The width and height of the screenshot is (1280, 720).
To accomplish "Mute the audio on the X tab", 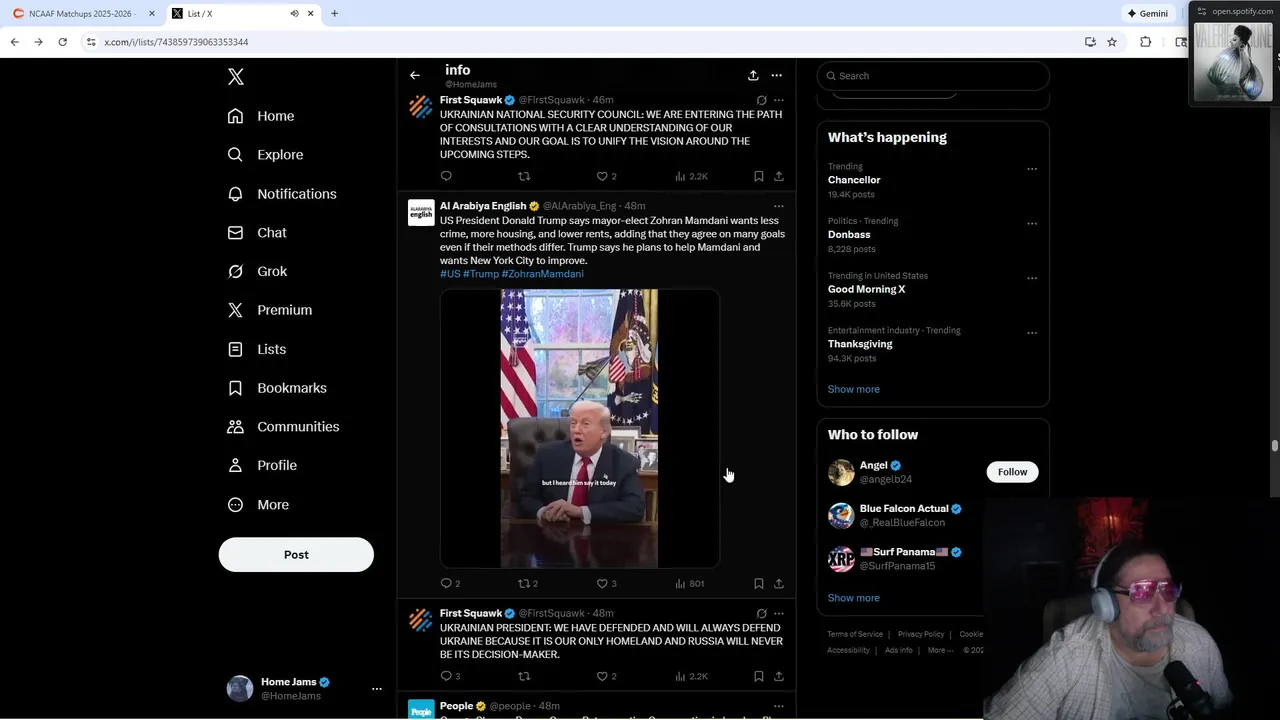I will coord(294,13).
